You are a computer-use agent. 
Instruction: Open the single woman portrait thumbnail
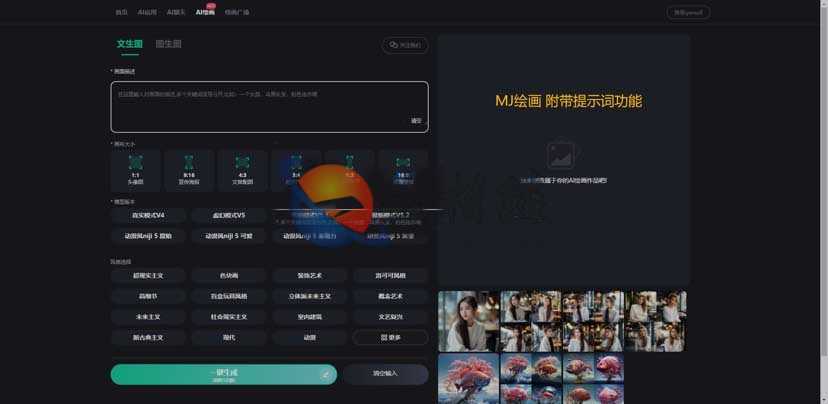click(x=468, y=321)
